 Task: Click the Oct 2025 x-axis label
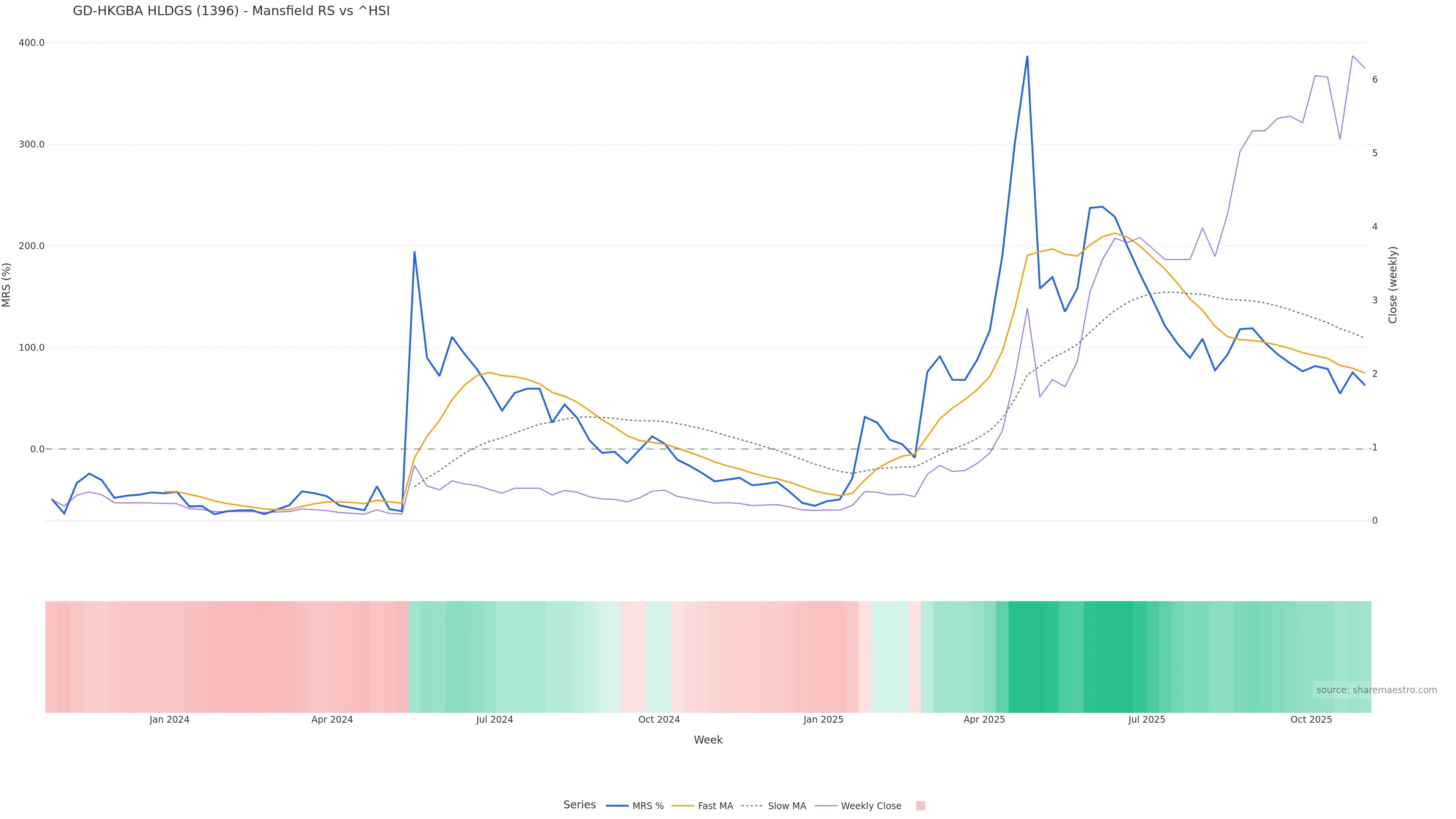tap(1311, 720)
